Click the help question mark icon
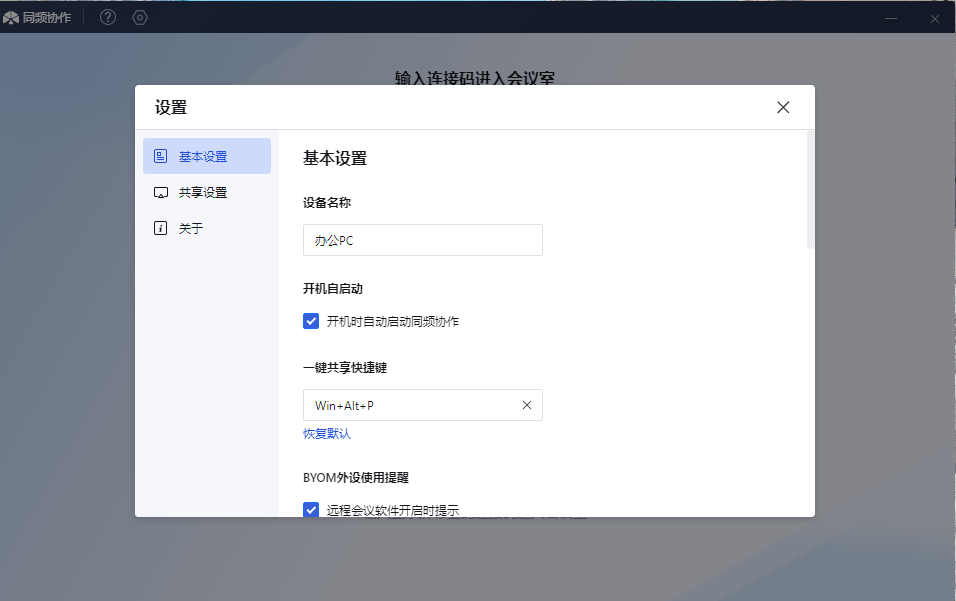This screenshot has width=956, height=601. 108,17
